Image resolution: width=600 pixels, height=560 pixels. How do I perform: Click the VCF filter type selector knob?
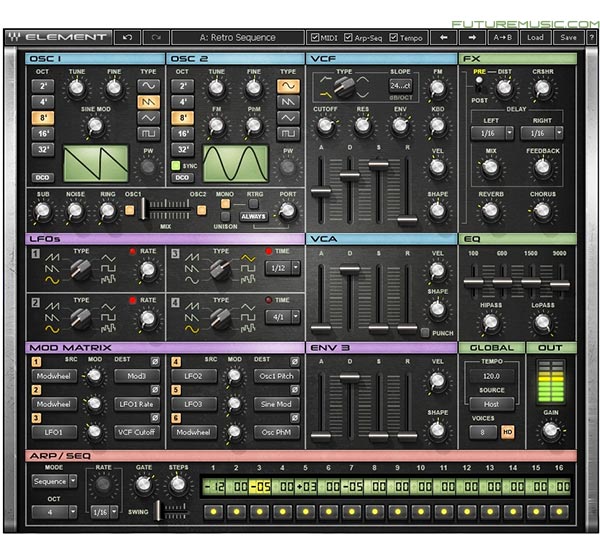(x=344, y=87)
